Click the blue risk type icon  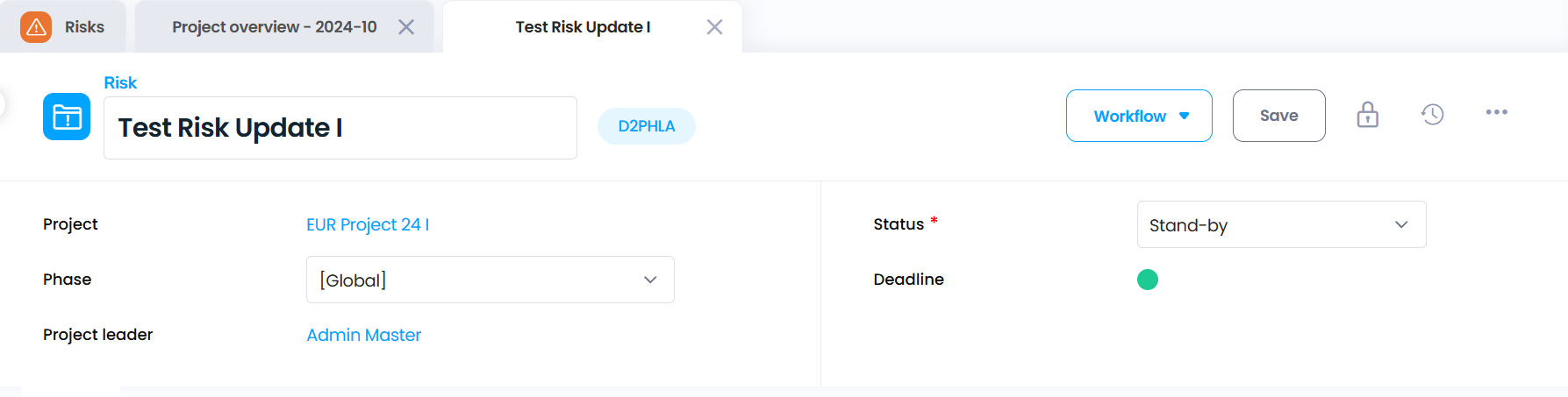pyautogui.click(x=67, y=117)
